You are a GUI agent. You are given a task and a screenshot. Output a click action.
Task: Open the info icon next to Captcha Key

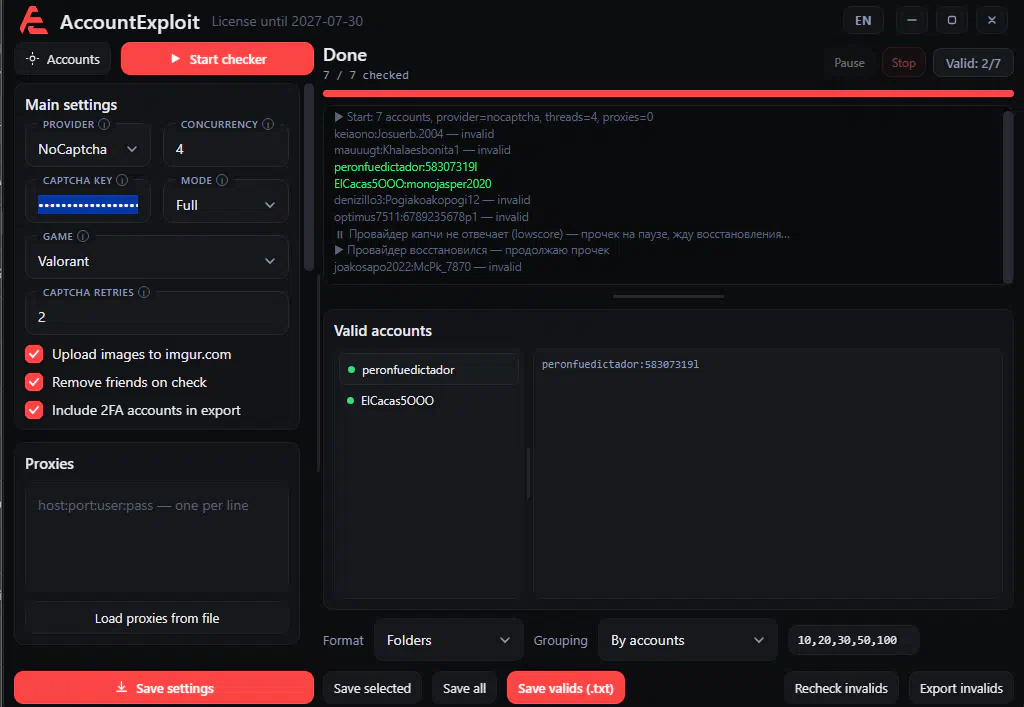coord(121,180)
